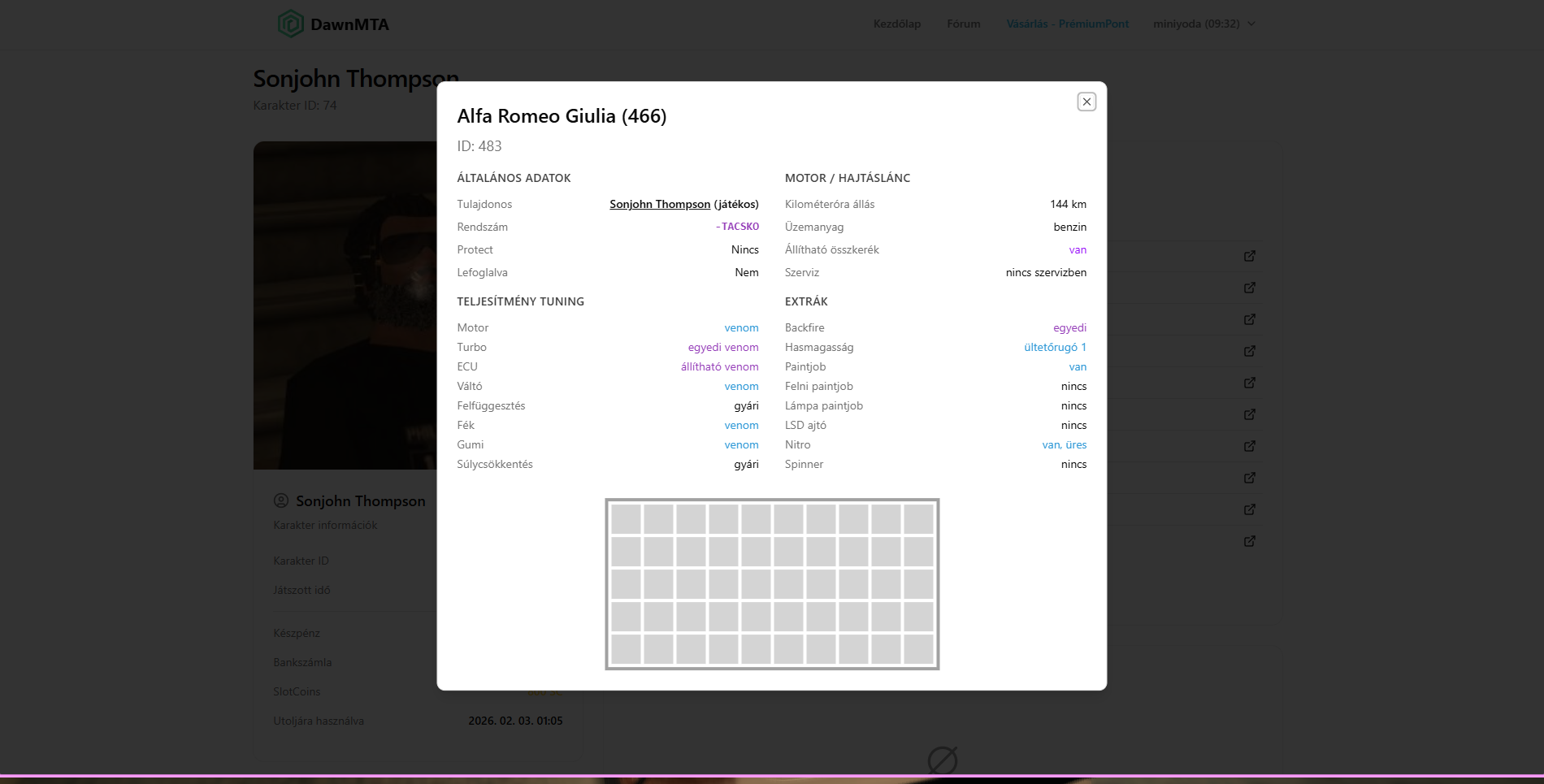
Task: Click the third external-link icon from the top
Action: click(x=1250, y=319)
